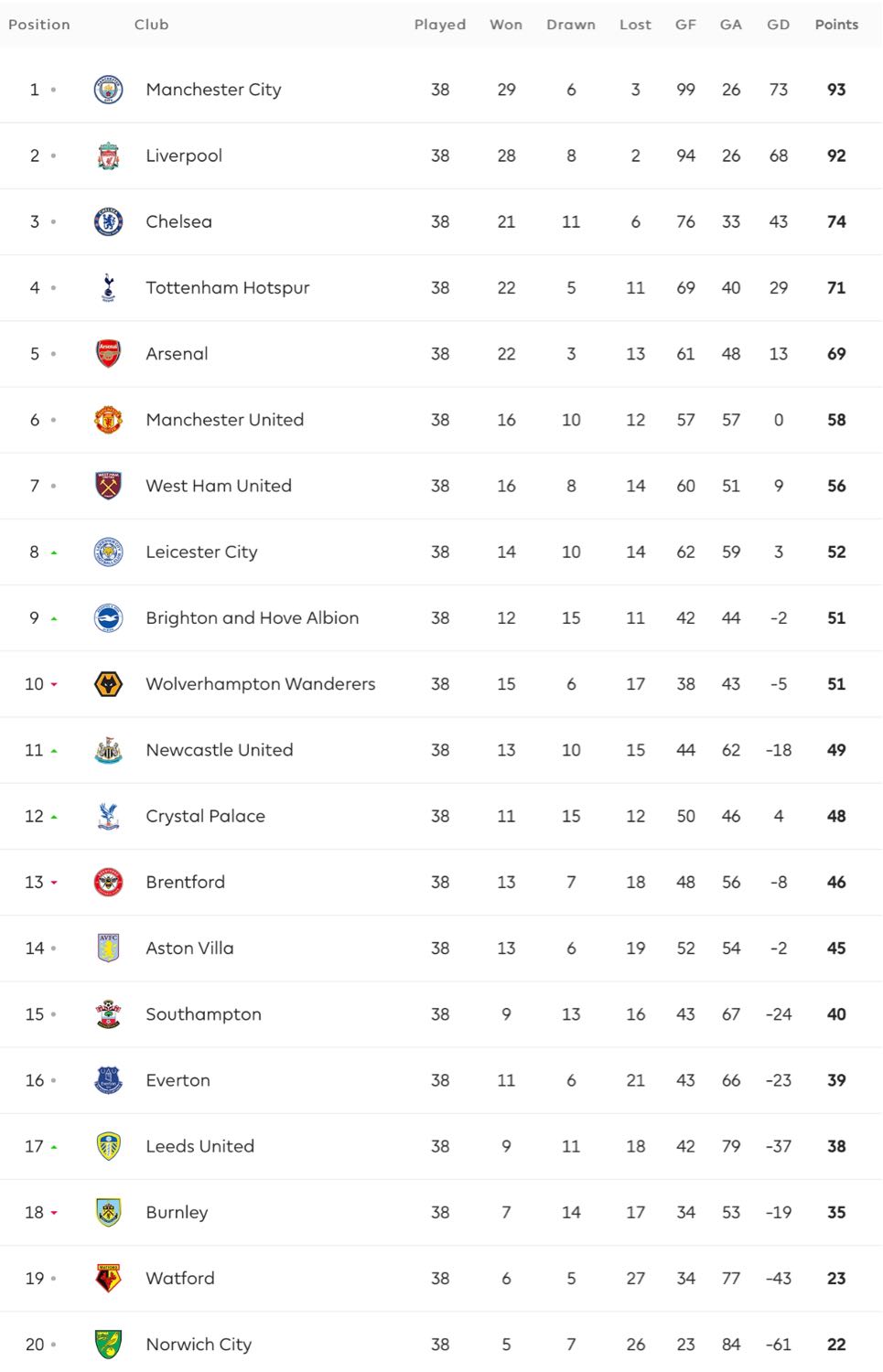Open Manchester United club link
This screenshot has height=1372, width=883.
pos(225,420)
